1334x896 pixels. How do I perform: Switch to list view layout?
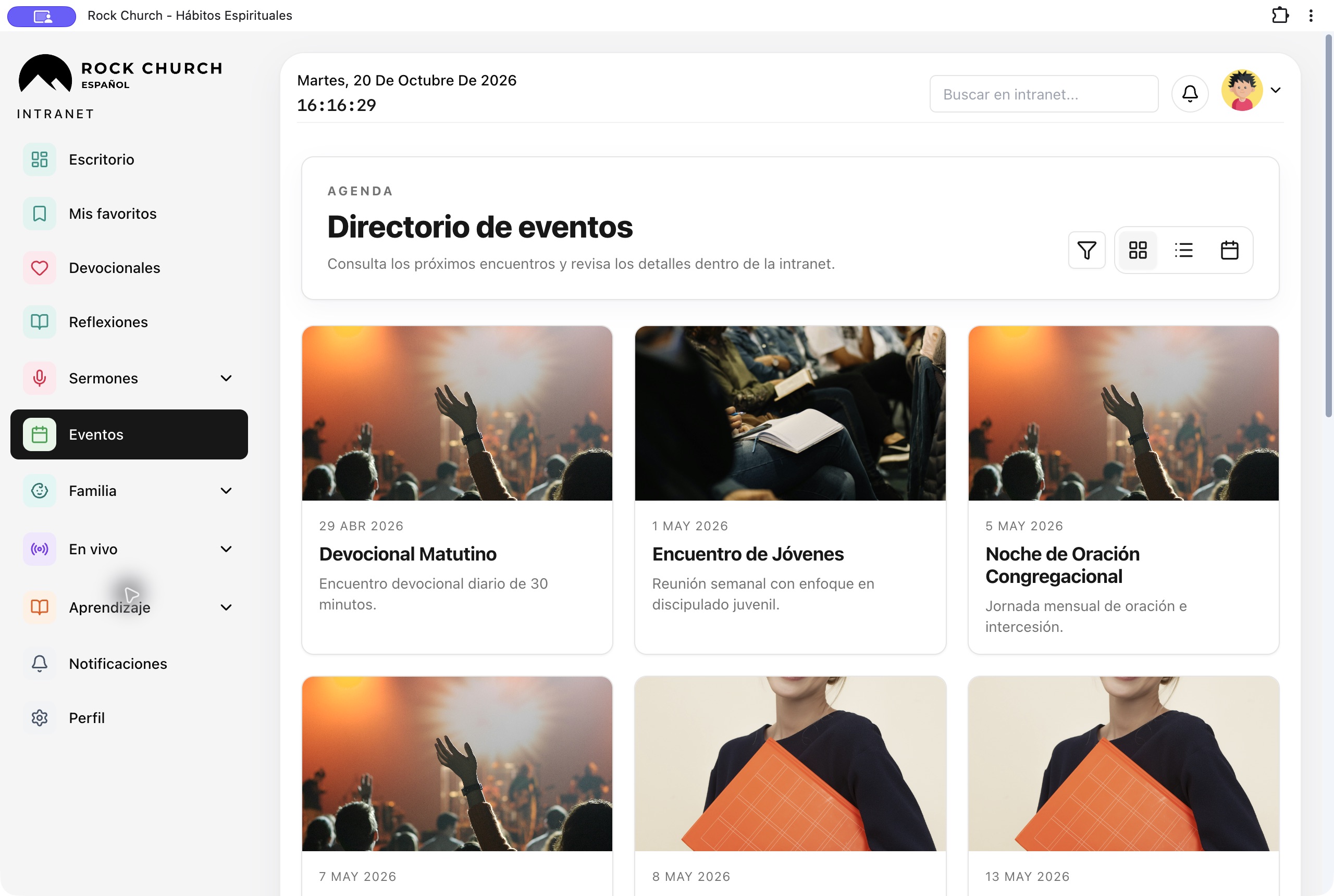coord(1183,250)
